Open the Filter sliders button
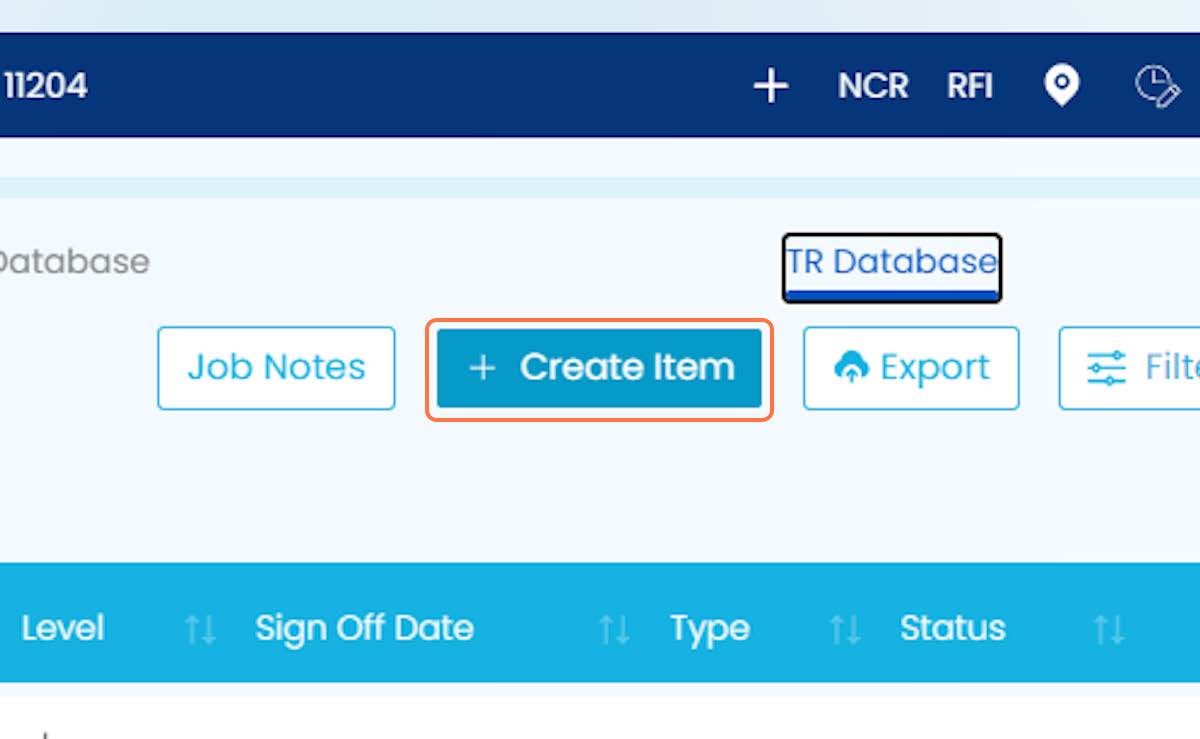Screen dimensions: 1200x739 [1130, 368]
